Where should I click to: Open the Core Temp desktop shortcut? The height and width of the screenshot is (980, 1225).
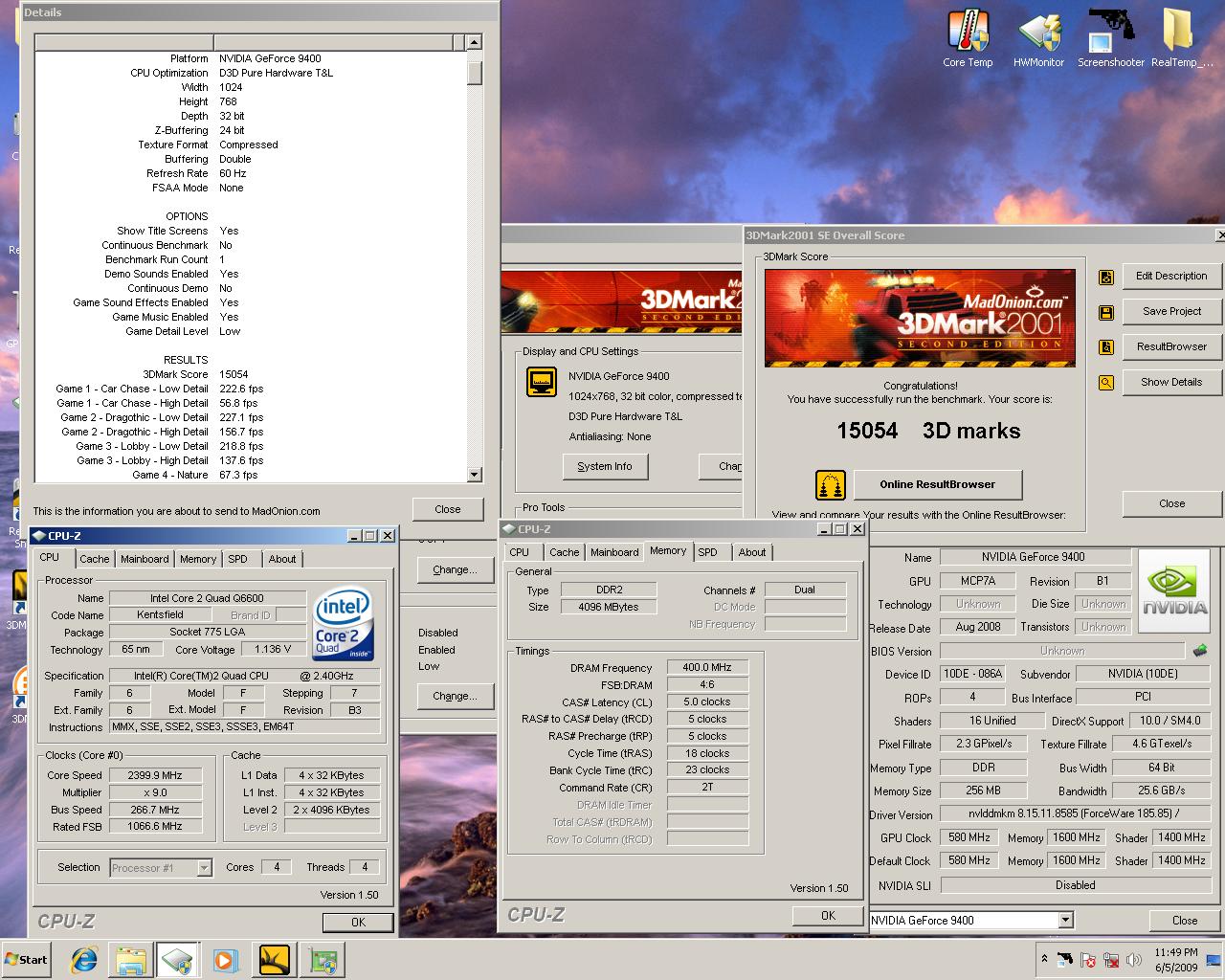pos(968,38)
